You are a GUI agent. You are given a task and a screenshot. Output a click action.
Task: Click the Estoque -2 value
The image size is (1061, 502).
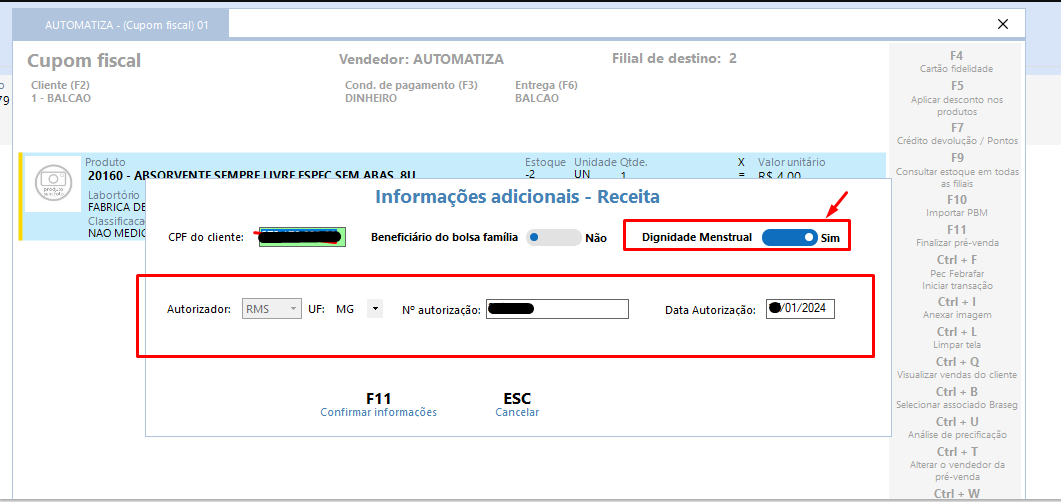pyautogui.click(x=530, y=175)
